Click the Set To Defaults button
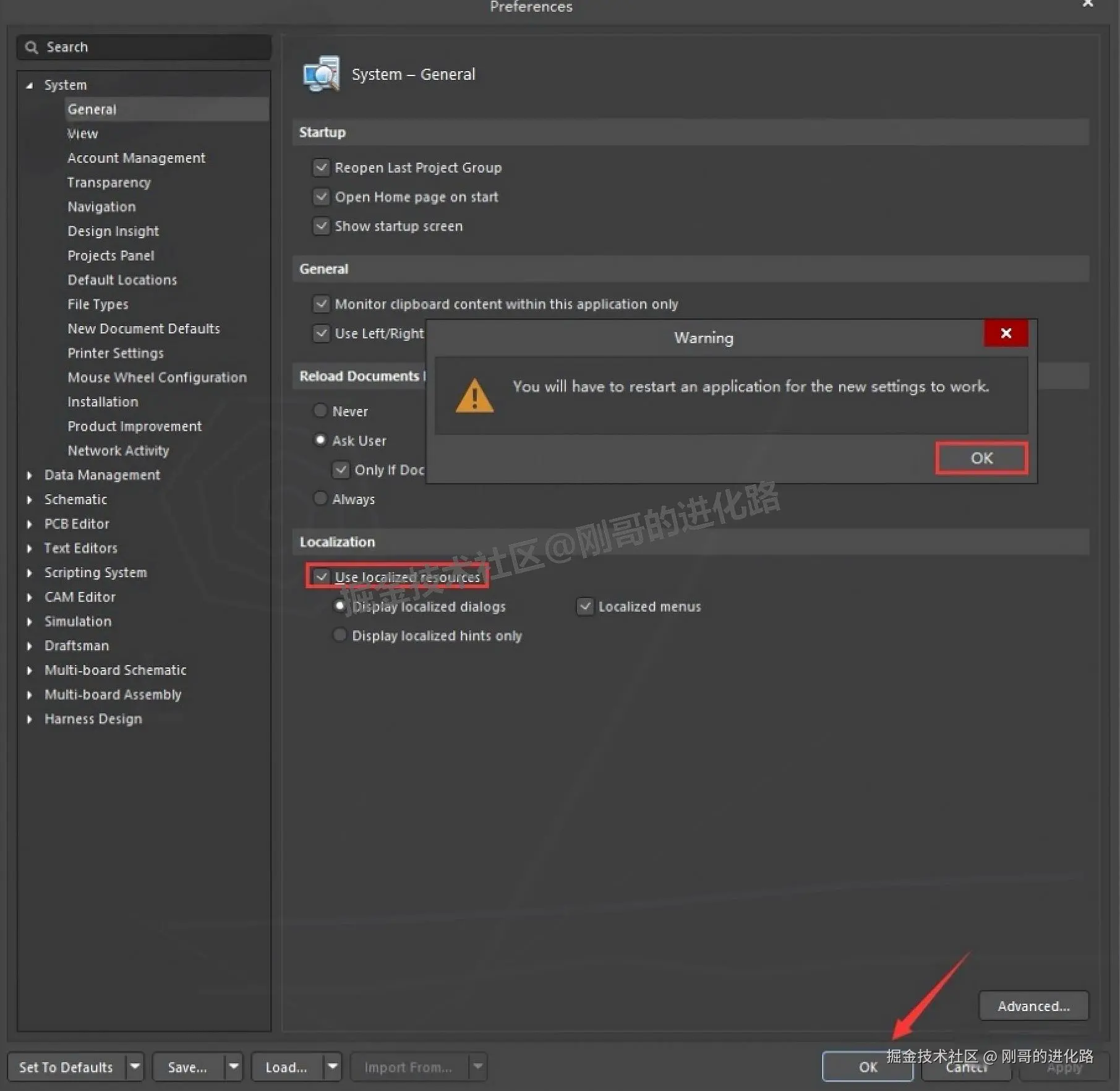This screenshot has height=1091, width=1120. point(66,1067)
